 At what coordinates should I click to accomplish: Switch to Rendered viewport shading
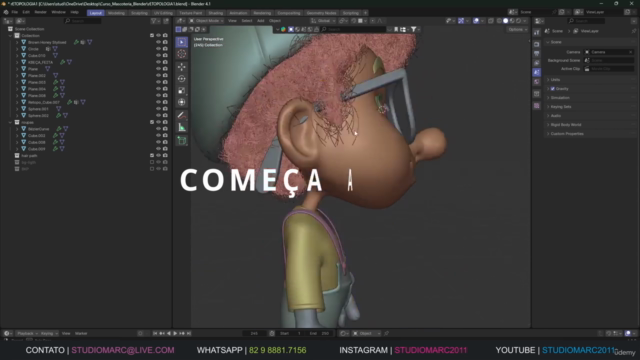518,21
